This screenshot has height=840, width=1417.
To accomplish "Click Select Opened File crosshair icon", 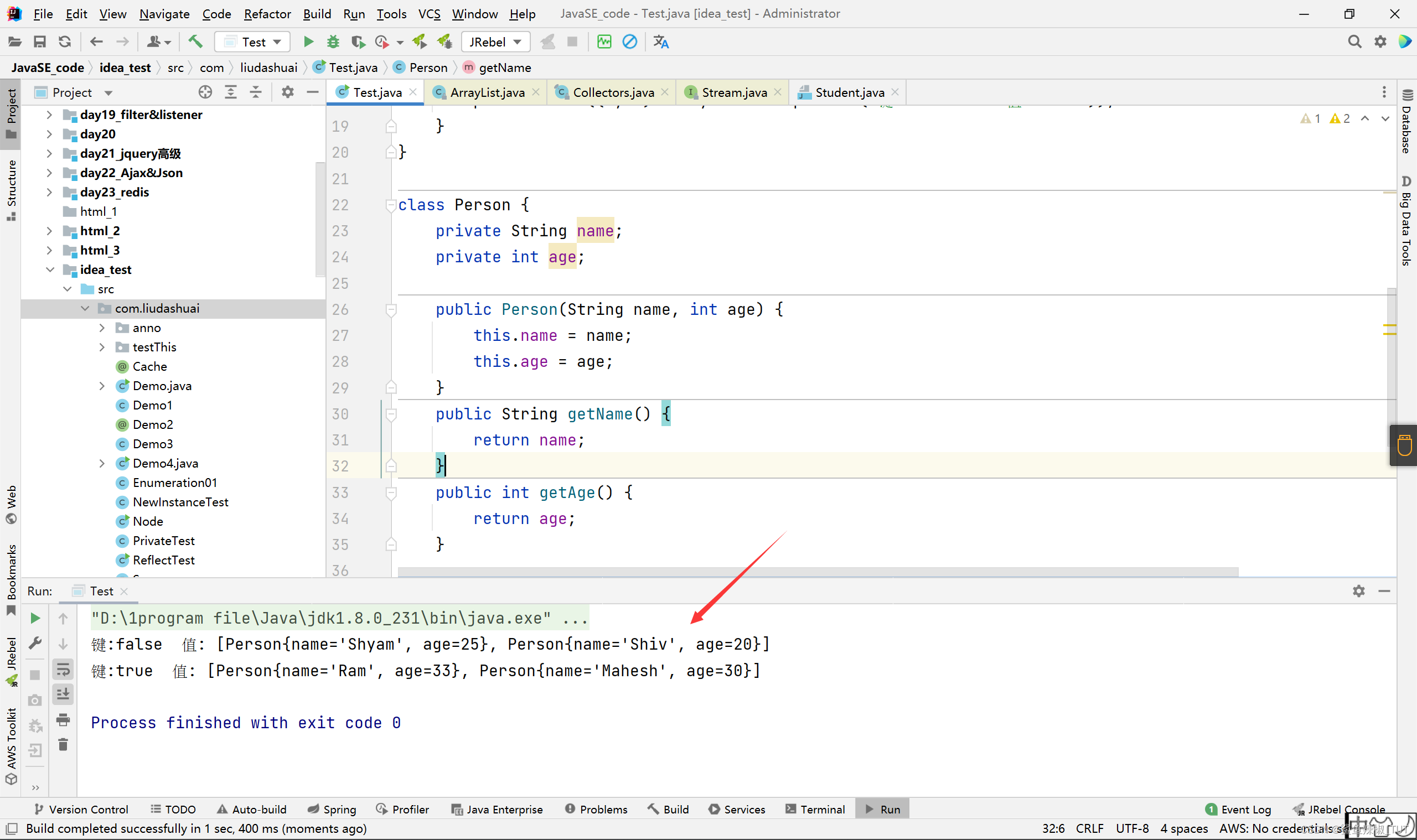I will click(205, 92).
